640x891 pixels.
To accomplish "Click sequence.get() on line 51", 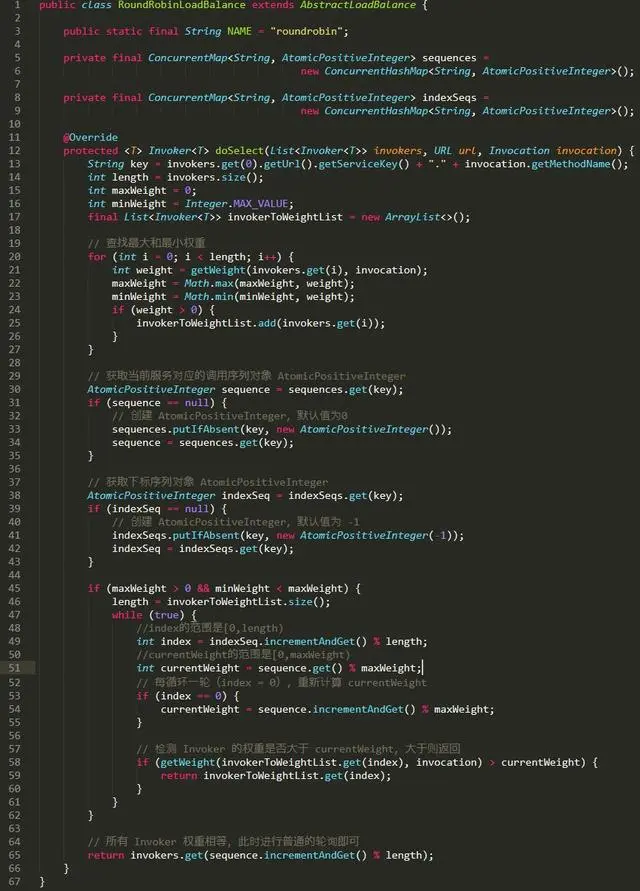I will [x=300, y=668].
